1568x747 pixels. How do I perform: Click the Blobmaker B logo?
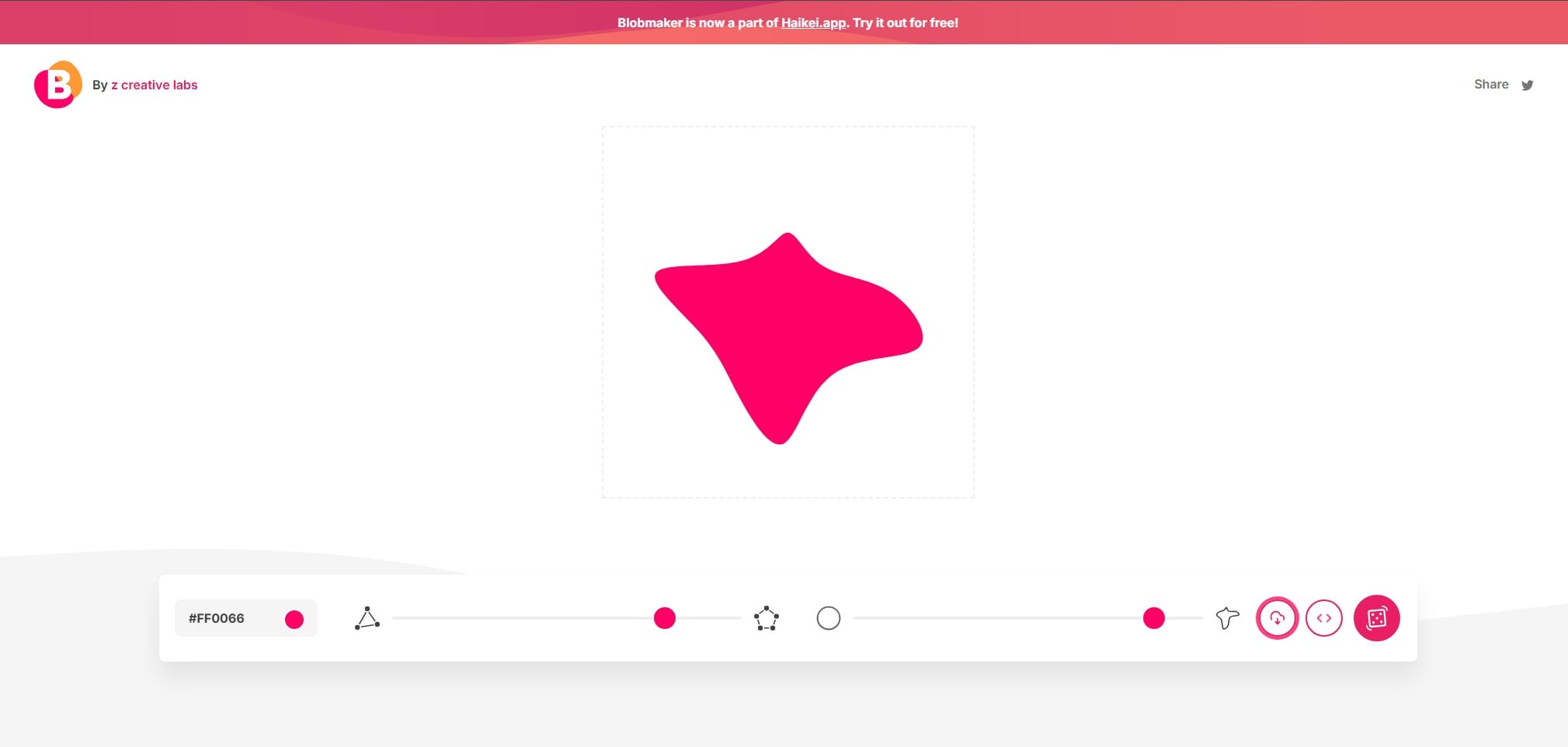pyautogui.click(x=57, y=85)
